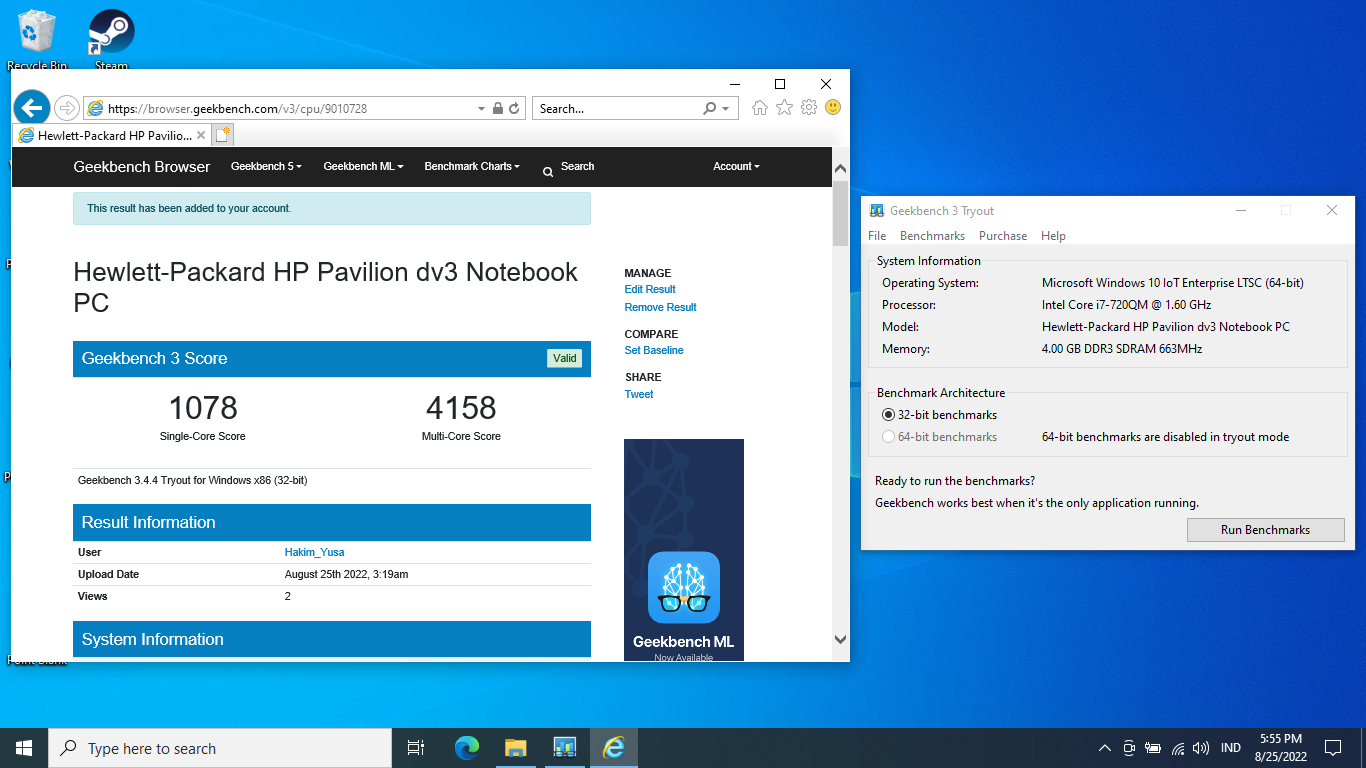The width and height of the screenshot is (1366, 768).
Task: Click Geekbench Browser brand link
Action: pos(142,167)
